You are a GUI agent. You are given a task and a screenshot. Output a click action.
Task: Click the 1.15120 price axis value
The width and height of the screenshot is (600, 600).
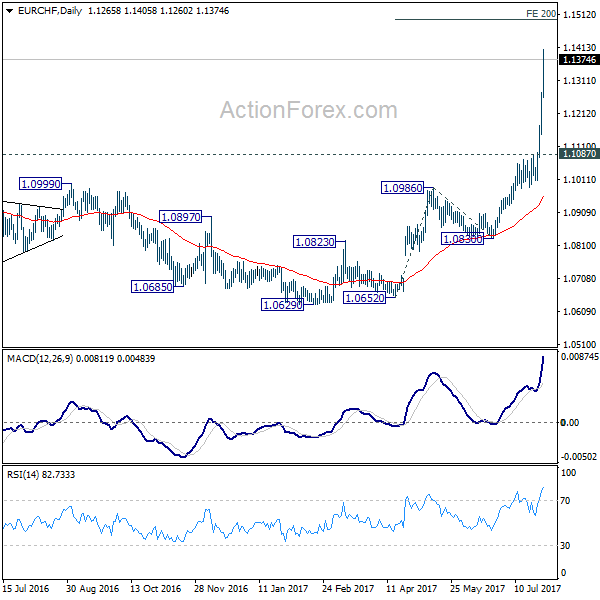(579, 15)
